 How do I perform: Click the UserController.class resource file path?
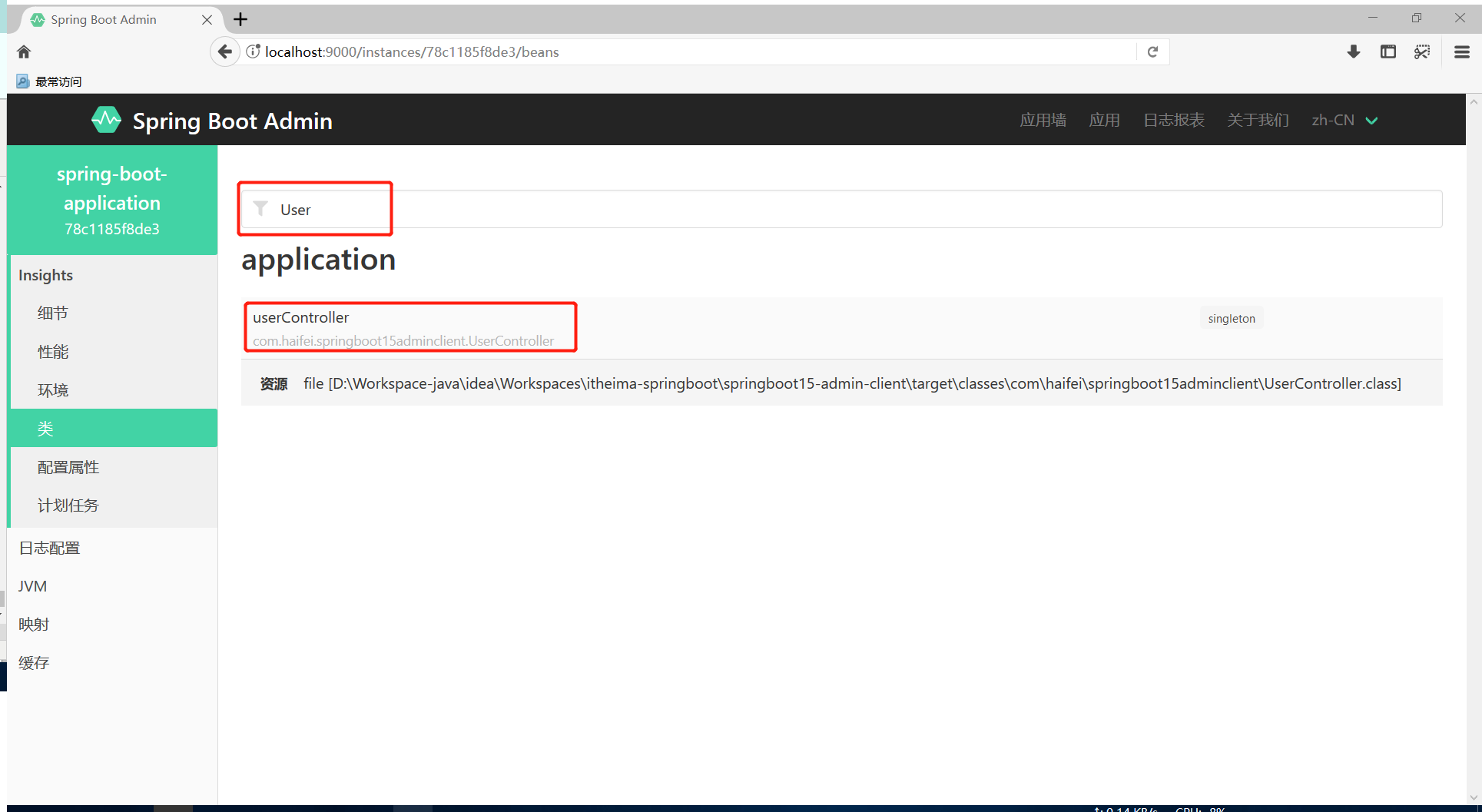point(852,383)
